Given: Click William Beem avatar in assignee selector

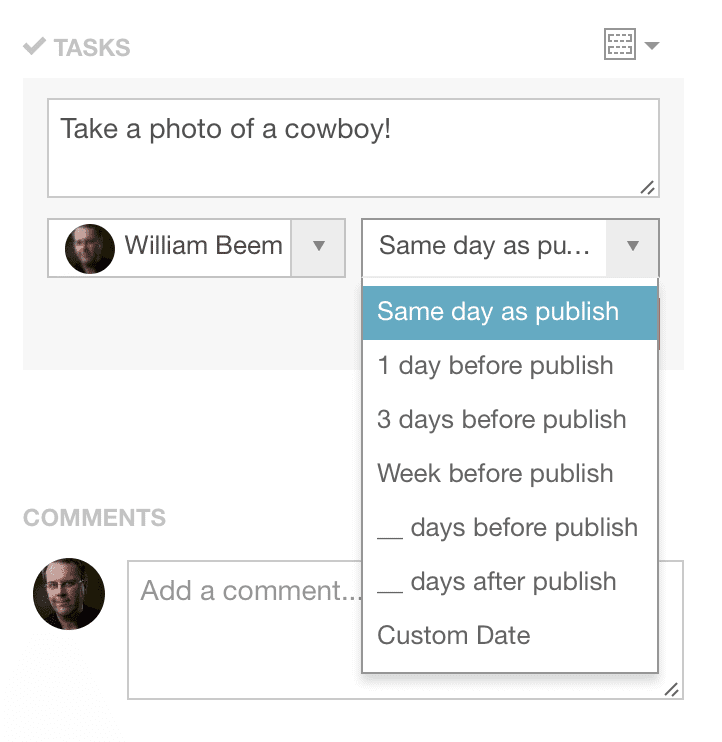Looking at the screenshot, I should (90, 248).
